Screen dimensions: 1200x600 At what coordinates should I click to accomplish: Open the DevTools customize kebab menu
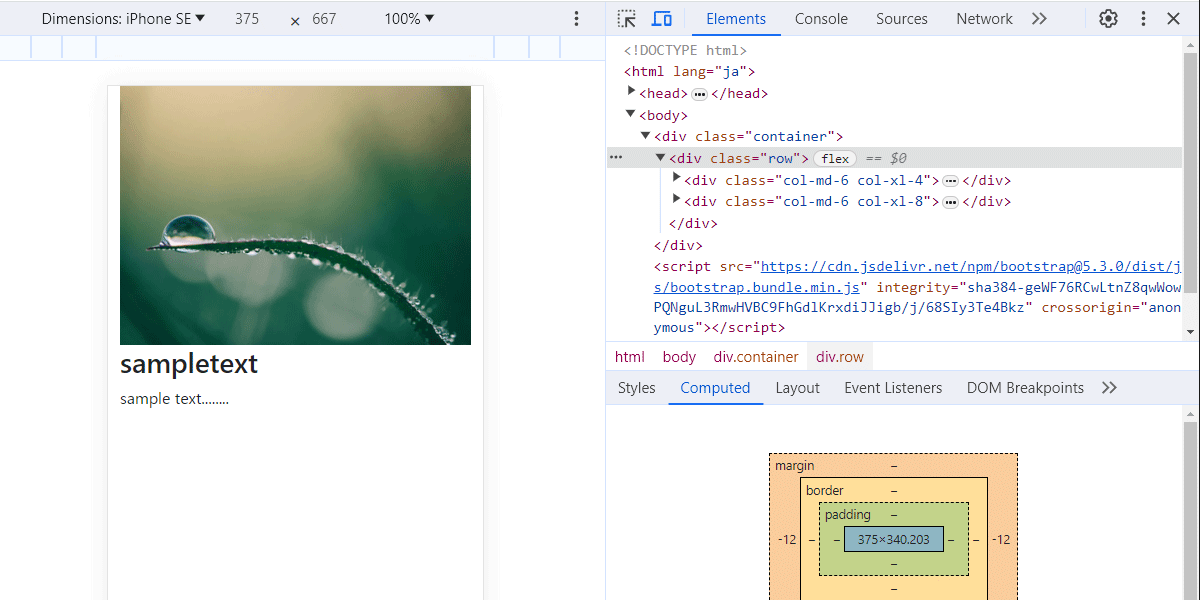[1143, 19]
